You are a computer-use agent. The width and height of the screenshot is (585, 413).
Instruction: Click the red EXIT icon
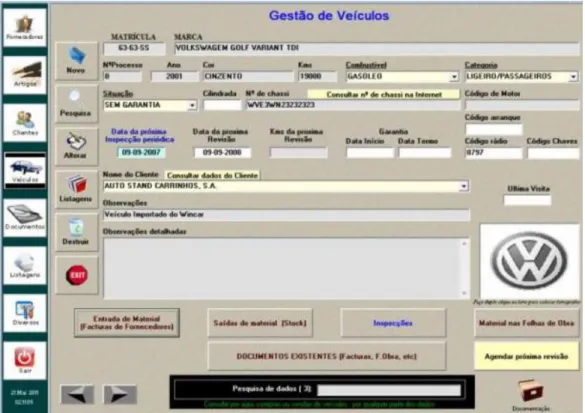(x=76, y=275)
